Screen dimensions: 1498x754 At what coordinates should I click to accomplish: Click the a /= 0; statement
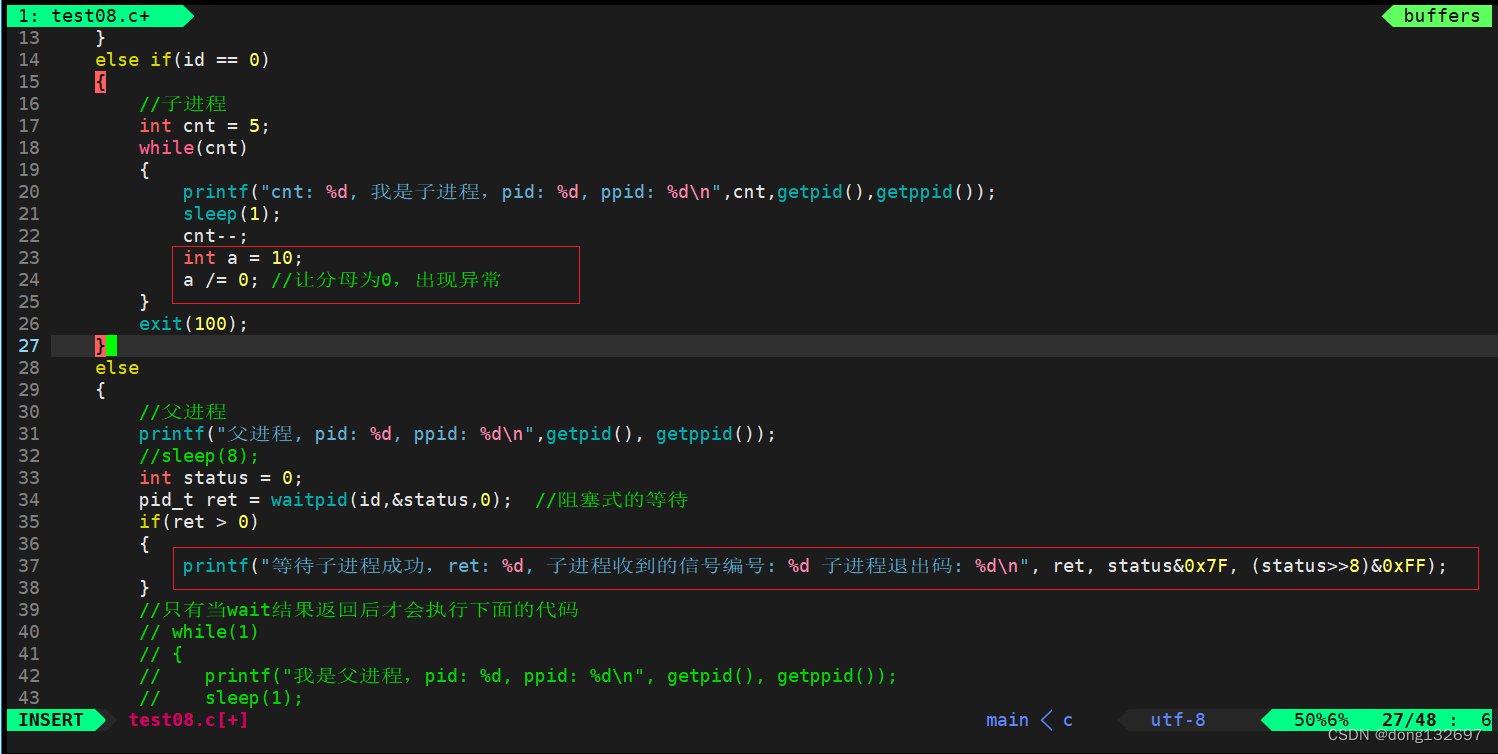coord(222,280)
